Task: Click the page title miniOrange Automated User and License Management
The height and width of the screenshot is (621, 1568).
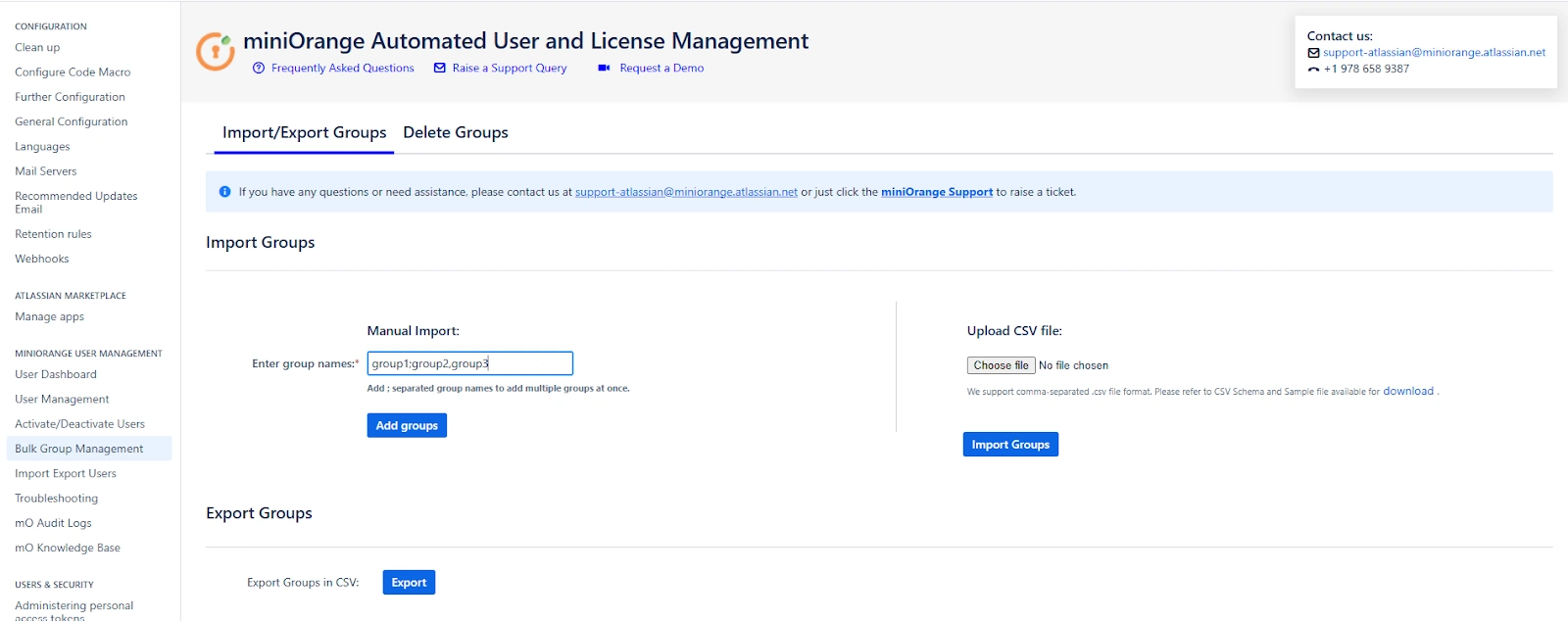Action: [x=525, y=41]
